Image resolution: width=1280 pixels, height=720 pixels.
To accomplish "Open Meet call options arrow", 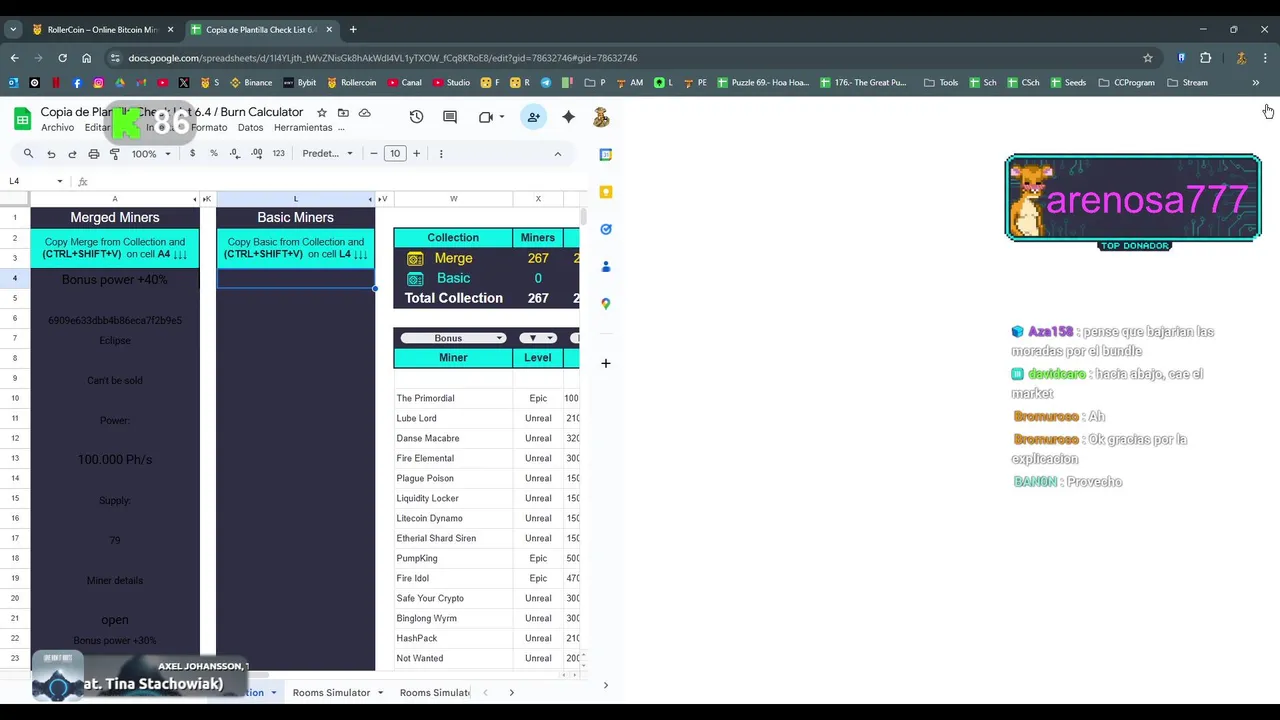I will (x=502, y=117).
